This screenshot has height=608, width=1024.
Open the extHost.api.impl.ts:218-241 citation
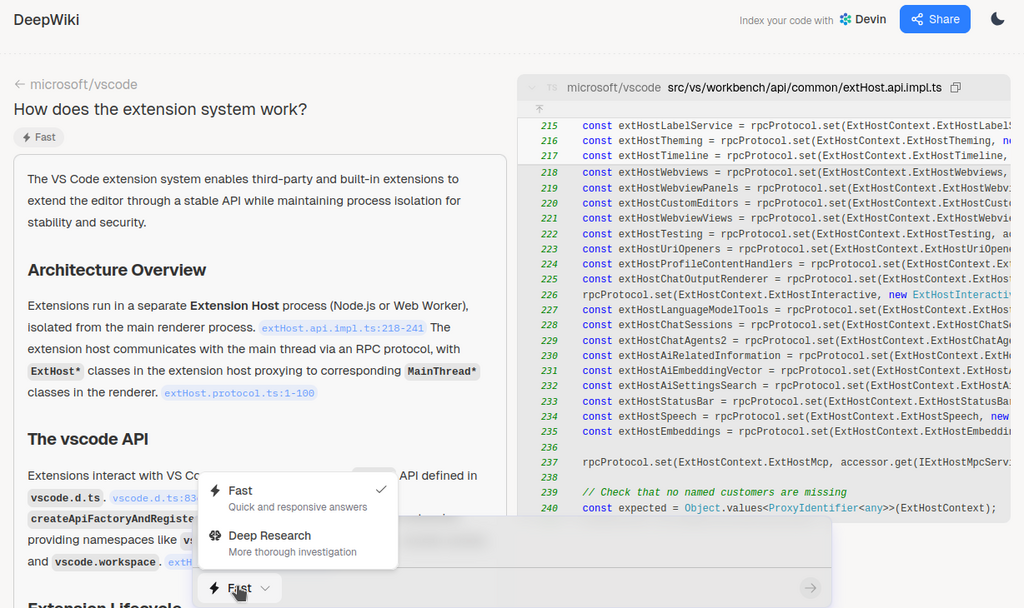click(342, 328)
